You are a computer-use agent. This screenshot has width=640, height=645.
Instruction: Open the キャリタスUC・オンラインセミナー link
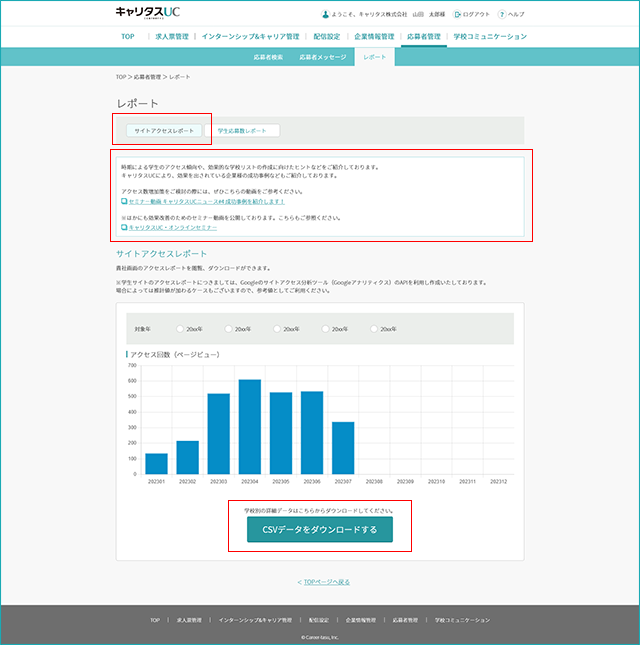173,227
